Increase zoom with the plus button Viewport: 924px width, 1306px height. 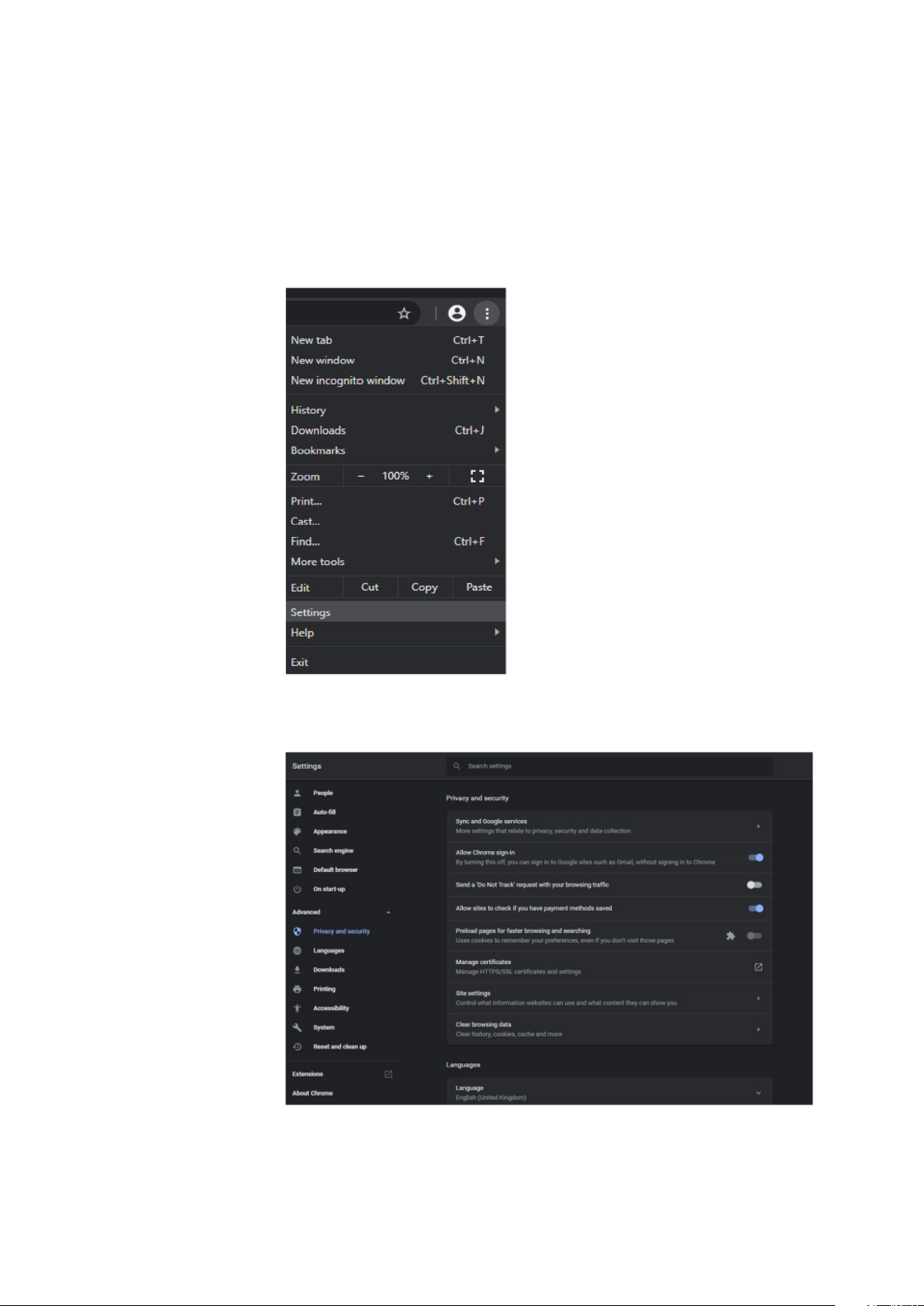429,476
